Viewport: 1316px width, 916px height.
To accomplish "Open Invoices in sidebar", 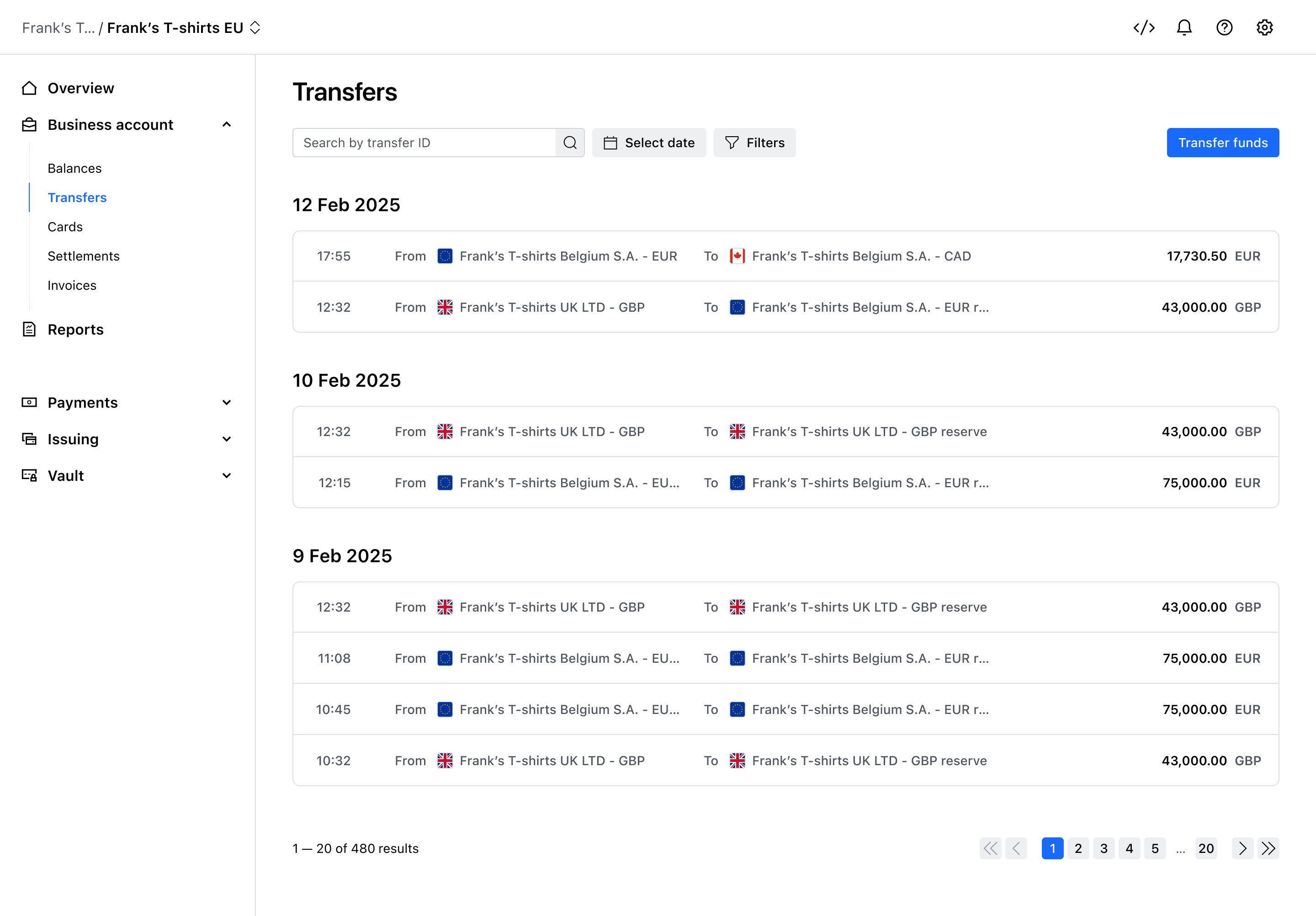I will click(72, 286).
